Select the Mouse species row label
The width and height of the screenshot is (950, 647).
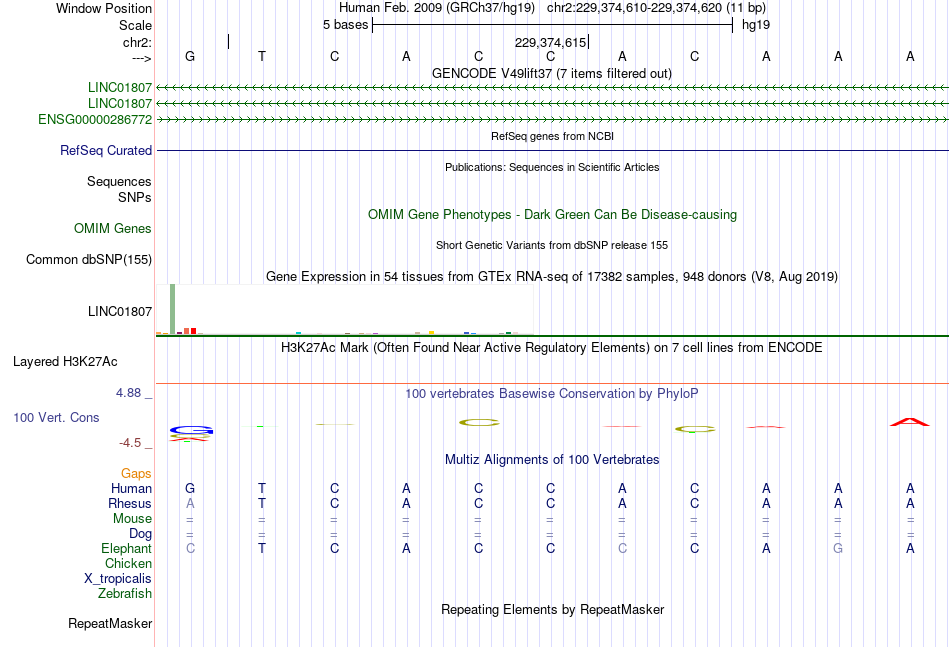[x=133, y=519]
